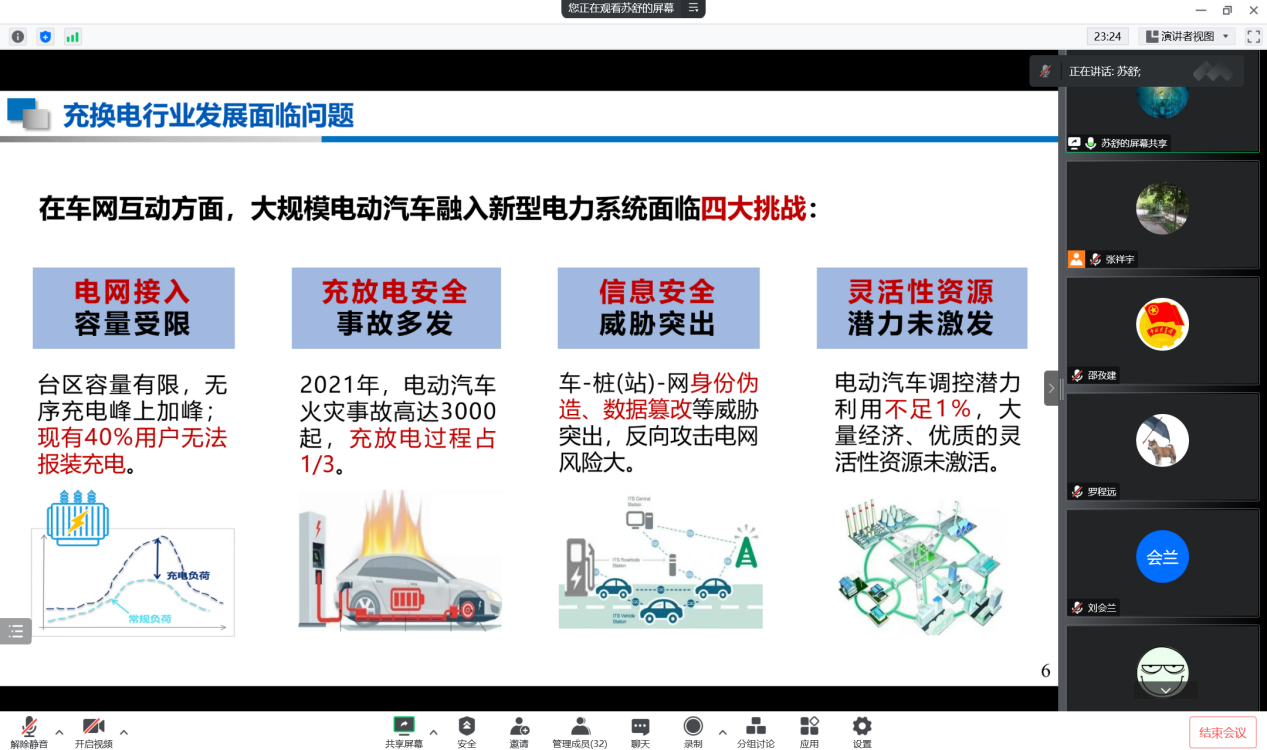Open the 演讲者视图 view layout dropdown
This screenshot has height=750, width=1267.
[1187, 36]
